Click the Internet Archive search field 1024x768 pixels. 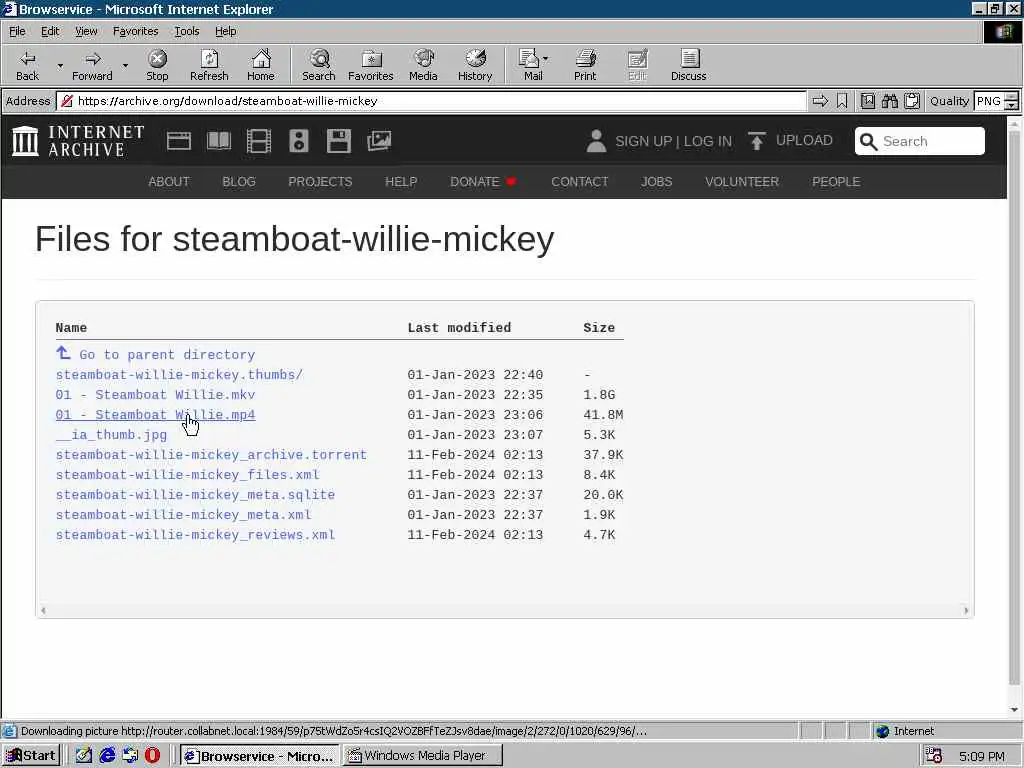[x=920, y=141]
